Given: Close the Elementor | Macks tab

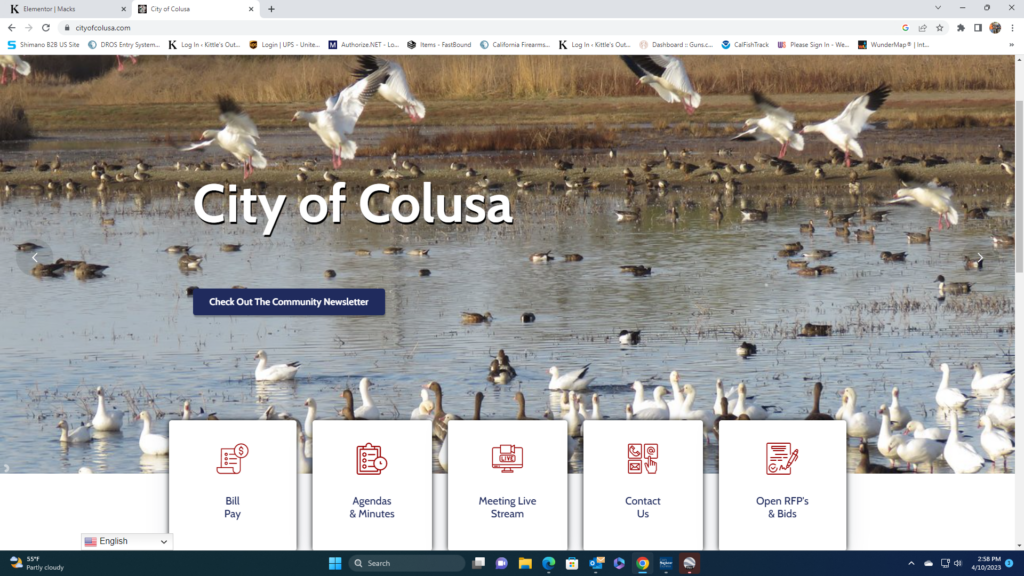Looking at the screenshot, I should click(123, 9).
